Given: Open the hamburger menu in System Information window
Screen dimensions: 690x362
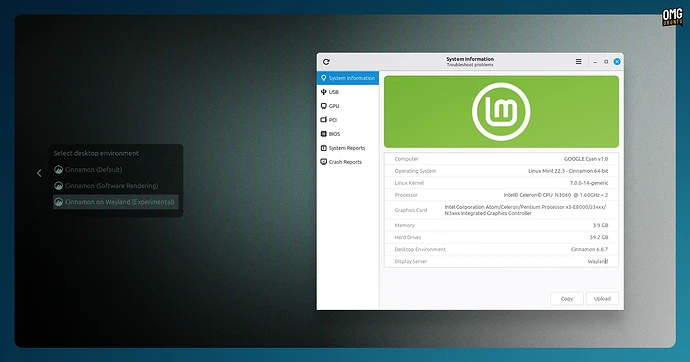Looking at the screenshot, I should pyautogui.click(x=578, y=62).
